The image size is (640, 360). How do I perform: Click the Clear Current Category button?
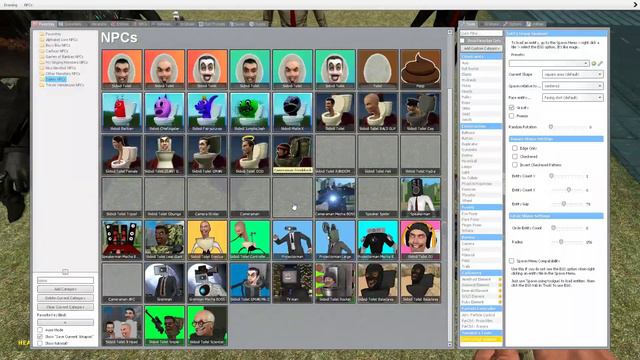65,307
